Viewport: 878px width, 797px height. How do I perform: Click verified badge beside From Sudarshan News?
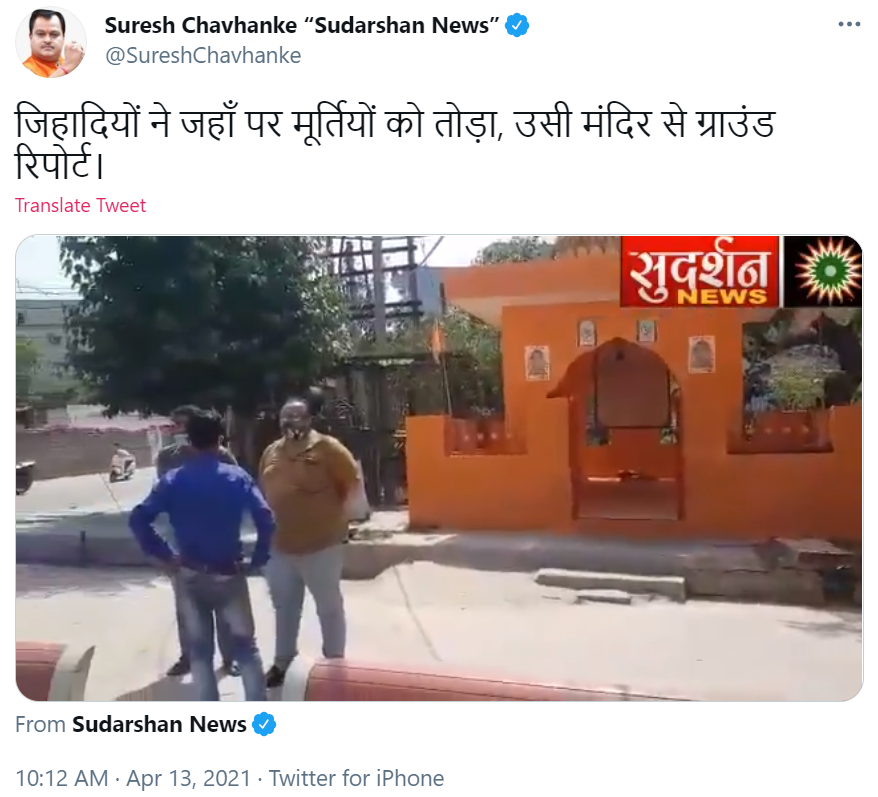click(264, 724)
